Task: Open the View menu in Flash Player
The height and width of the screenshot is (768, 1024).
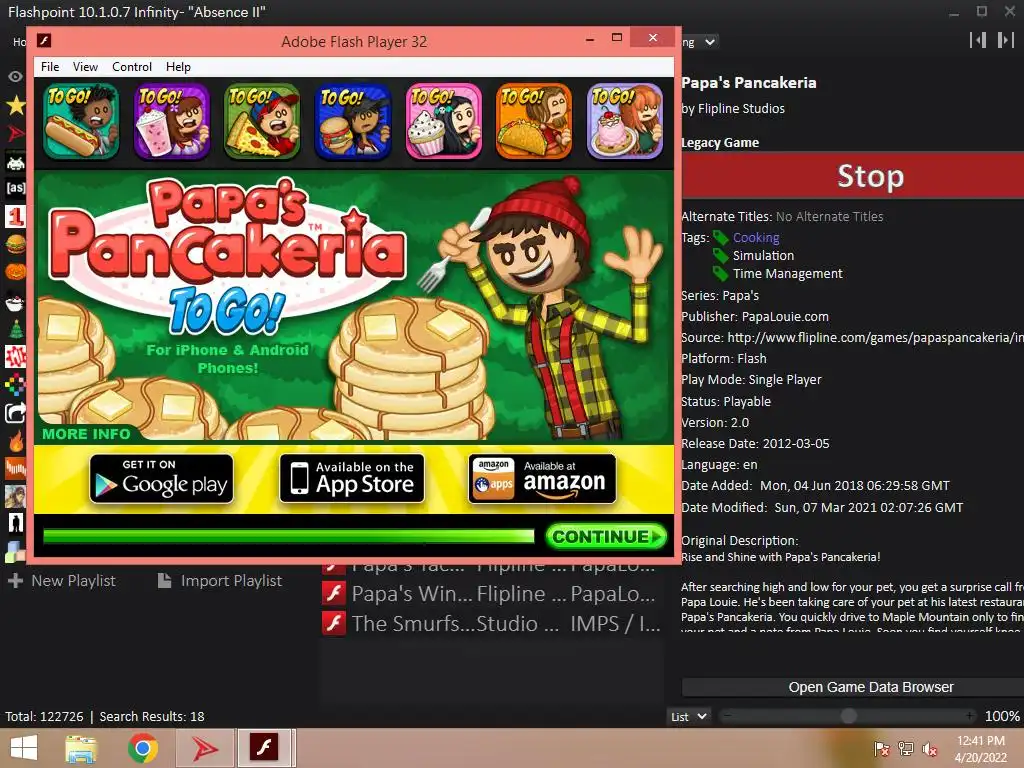Action: (x=85, y=67)
